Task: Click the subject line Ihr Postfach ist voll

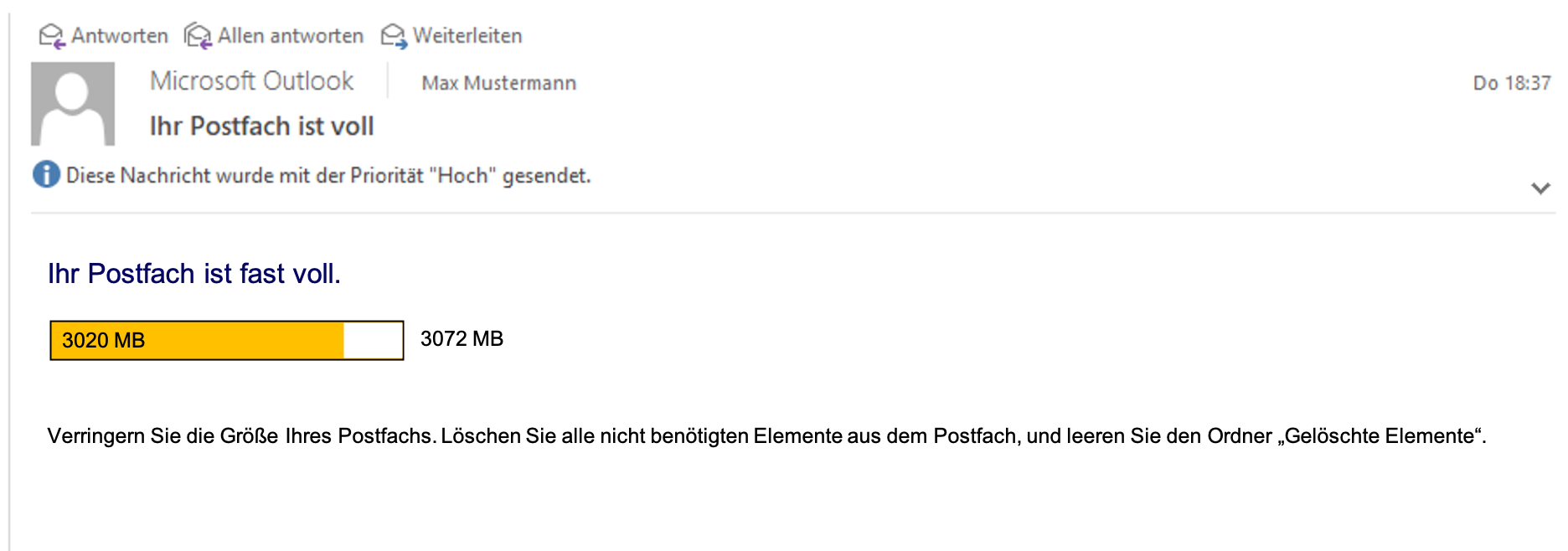Action: point(261,126)
